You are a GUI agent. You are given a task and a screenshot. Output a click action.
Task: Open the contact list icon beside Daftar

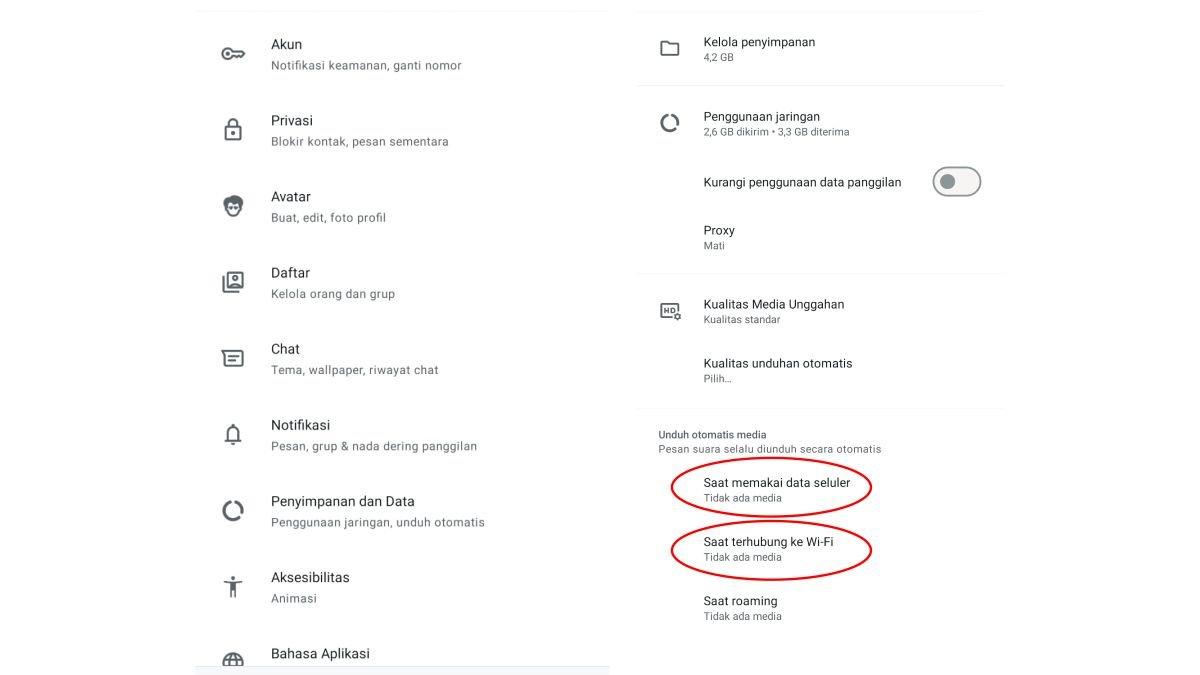233,281
